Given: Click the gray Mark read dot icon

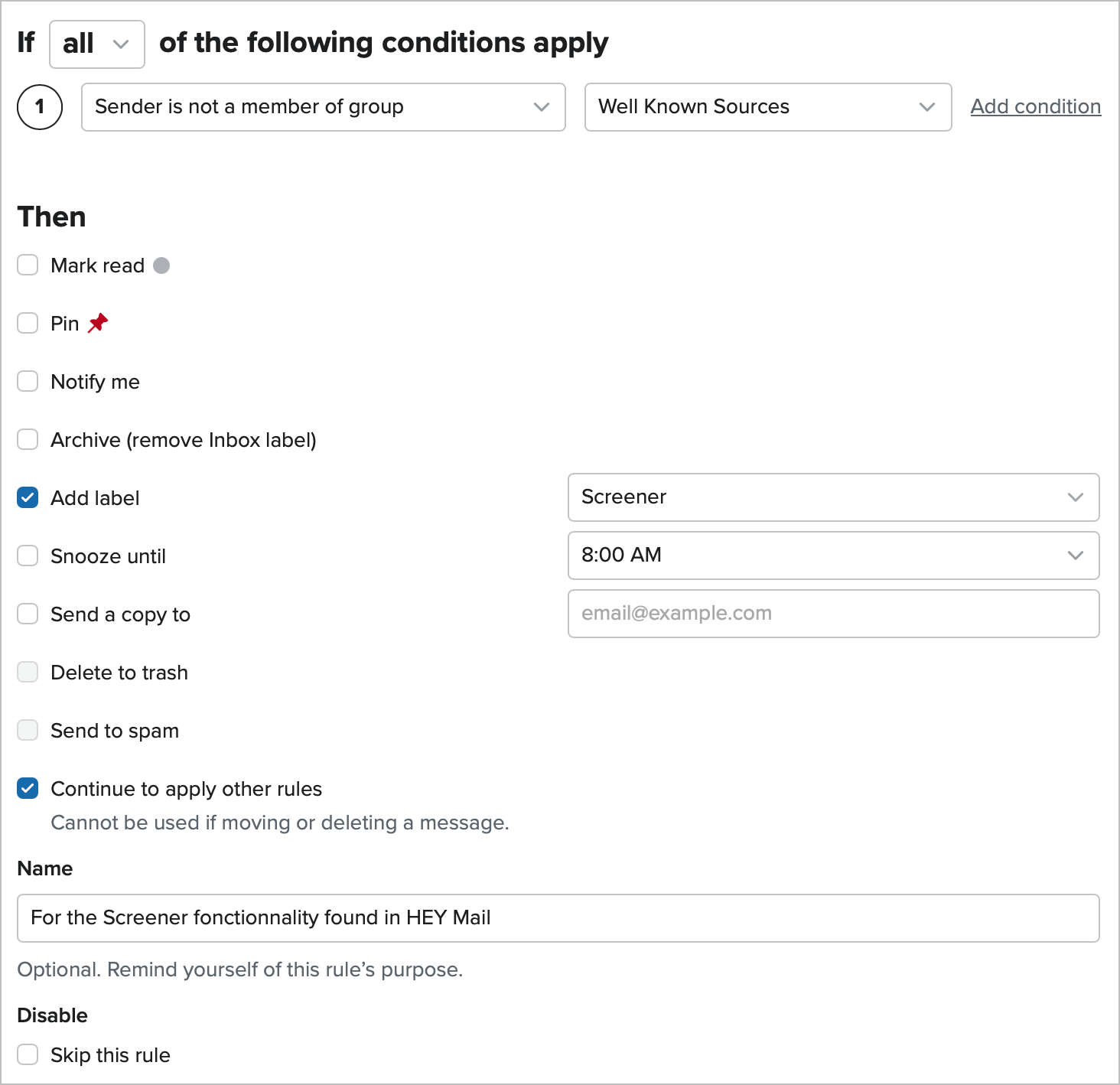Looking at the screenshot, I should (161, 266).
